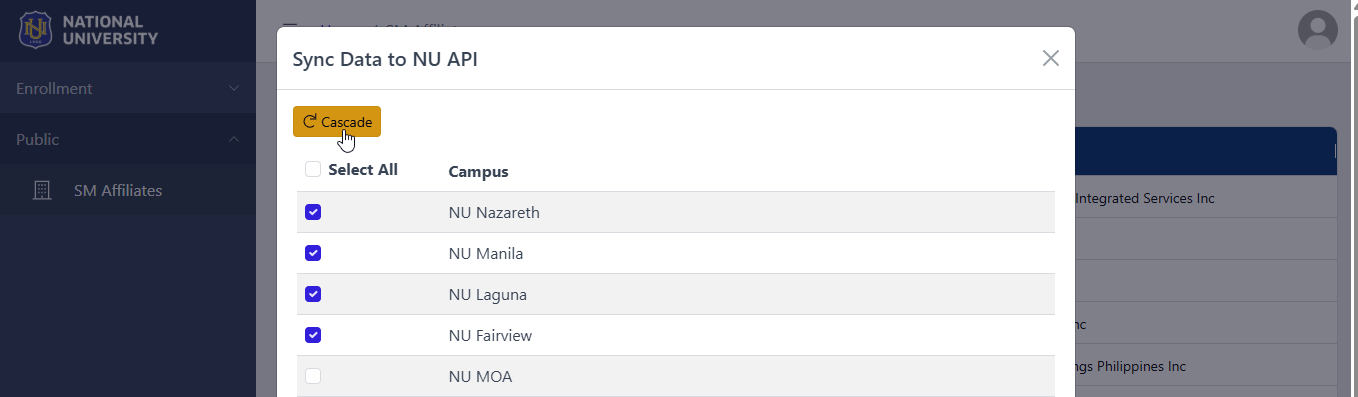
Task: Toggle the hamburger menu icon
Action: (x=289, y=30)
